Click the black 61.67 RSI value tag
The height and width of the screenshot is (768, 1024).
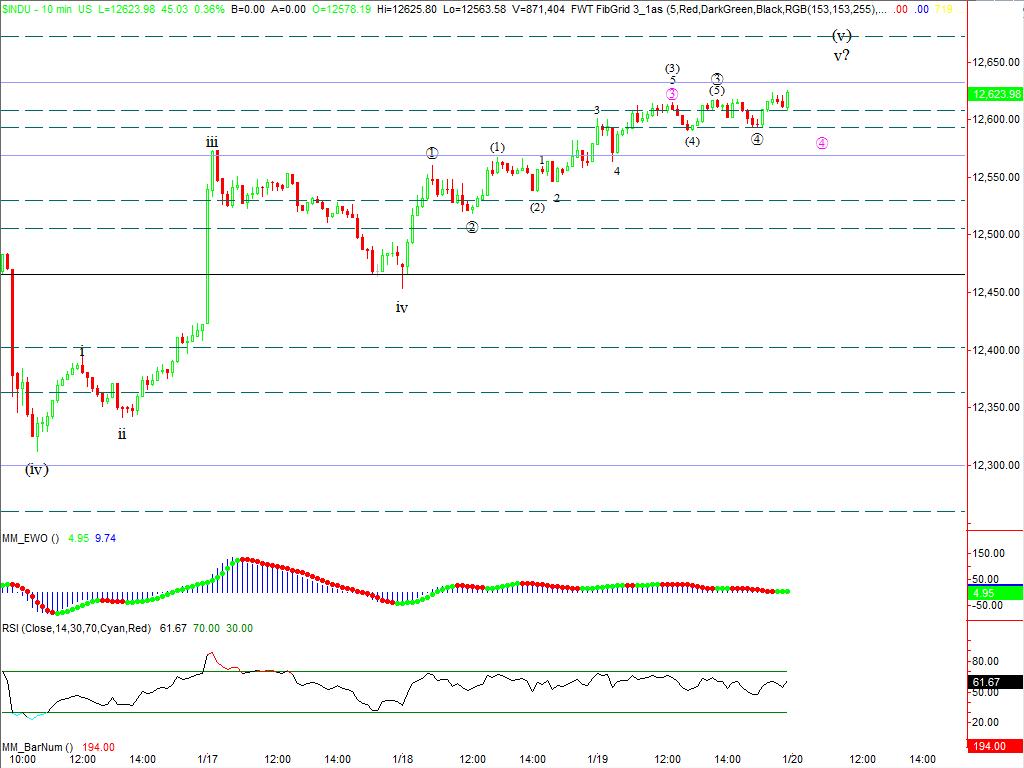coord(995,682)
